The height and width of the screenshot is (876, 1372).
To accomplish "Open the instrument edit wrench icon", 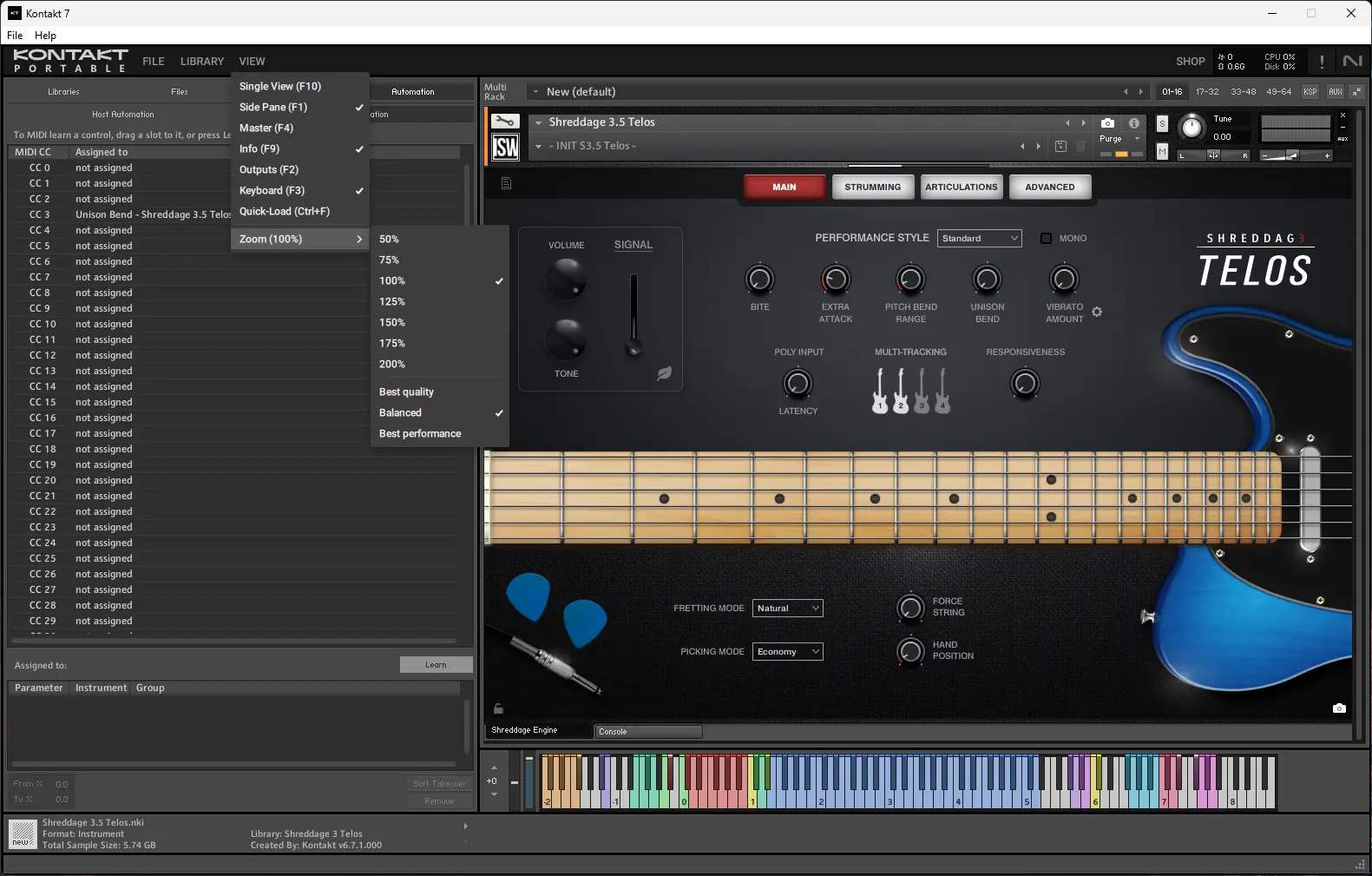I will click(x=505, y=122).
